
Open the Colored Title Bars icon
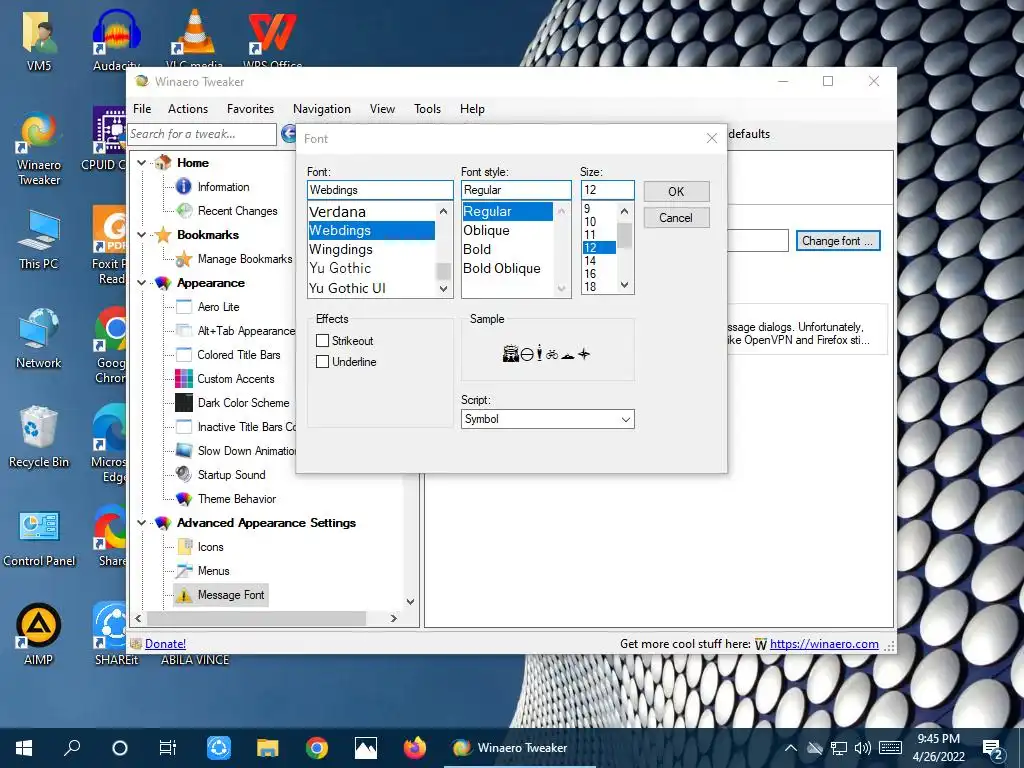184,355
